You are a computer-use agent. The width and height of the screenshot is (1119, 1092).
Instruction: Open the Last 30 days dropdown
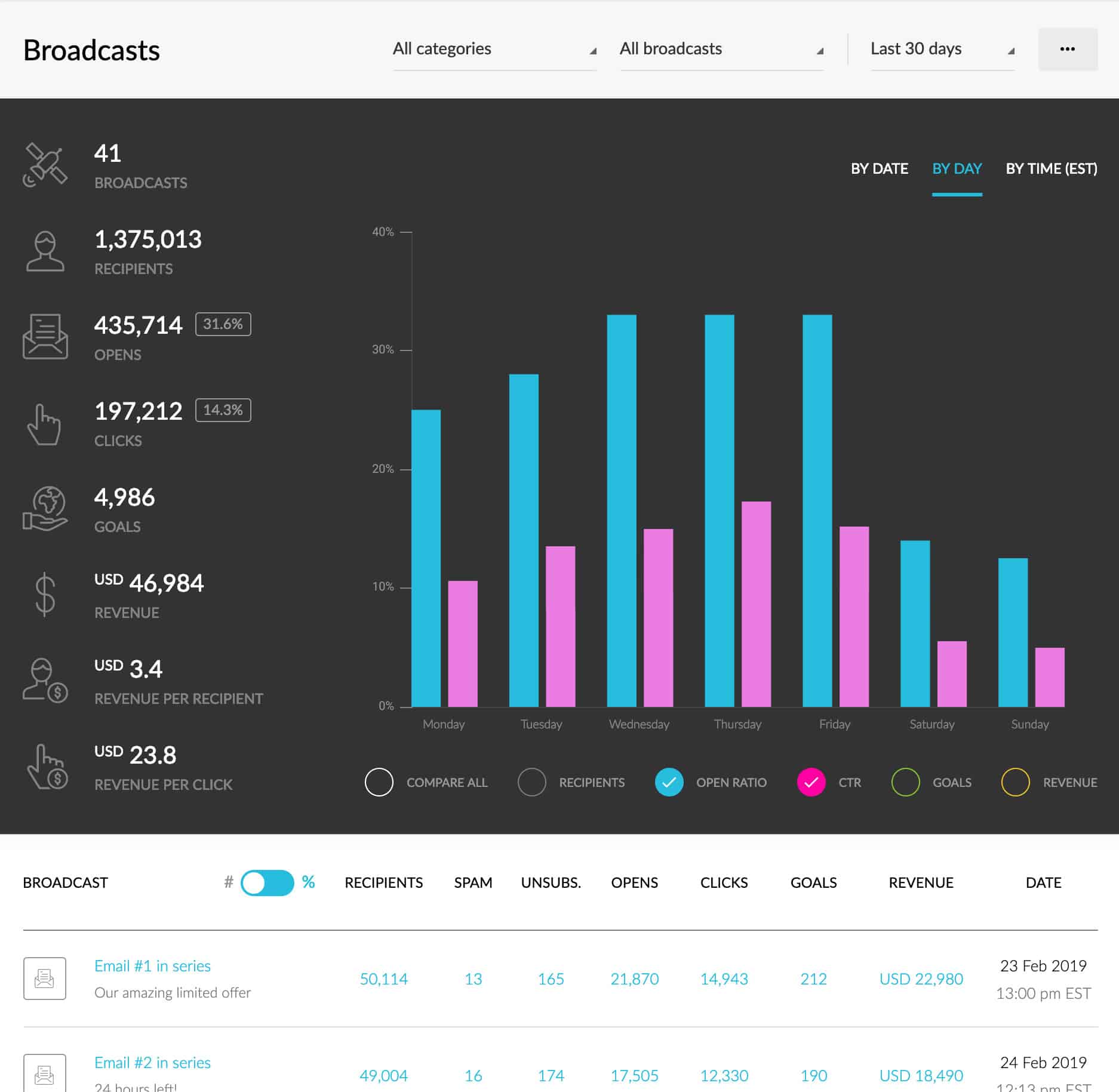tap(942, 49)
